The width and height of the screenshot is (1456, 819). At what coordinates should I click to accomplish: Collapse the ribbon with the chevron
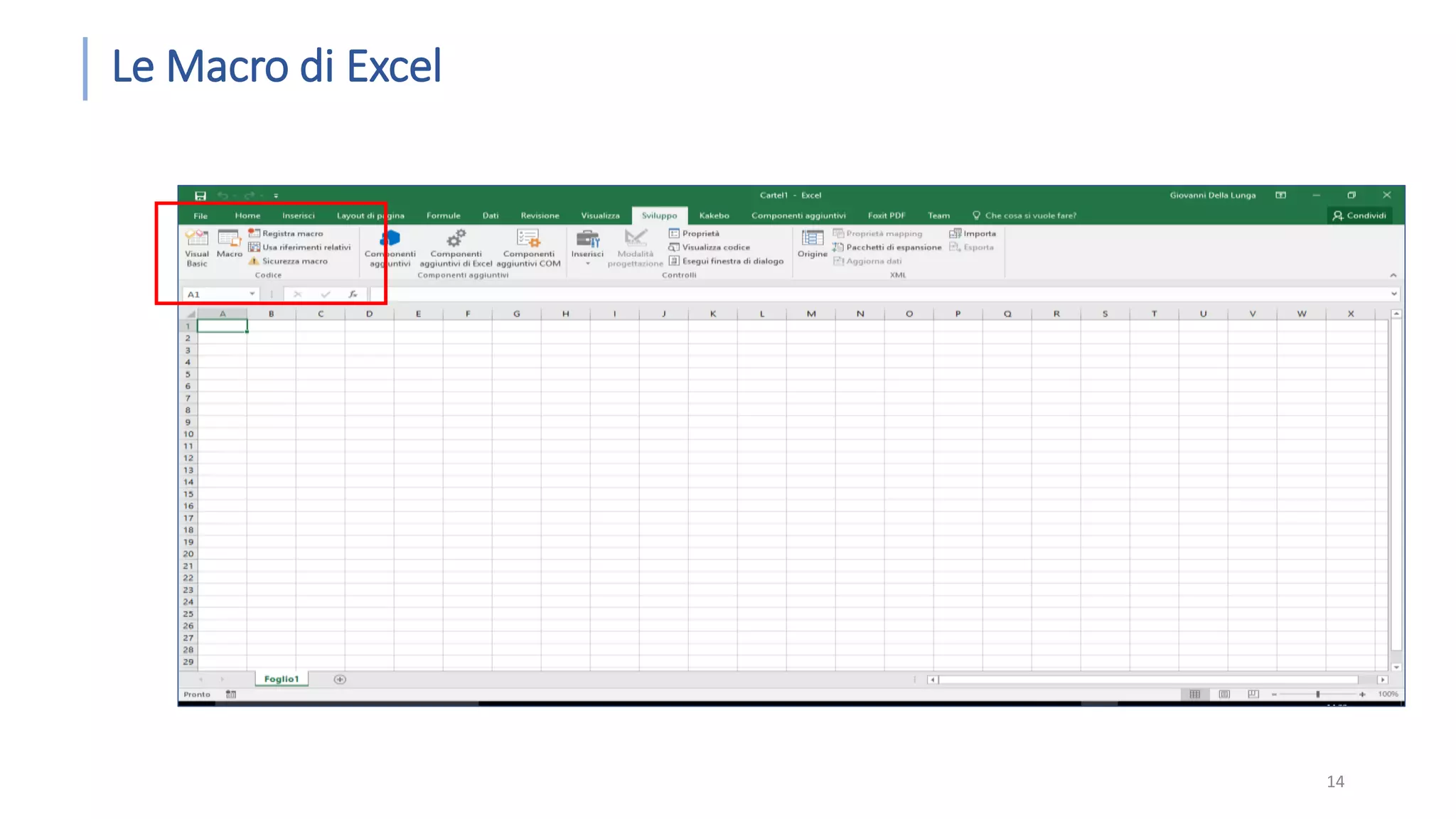click(1393, 275)
